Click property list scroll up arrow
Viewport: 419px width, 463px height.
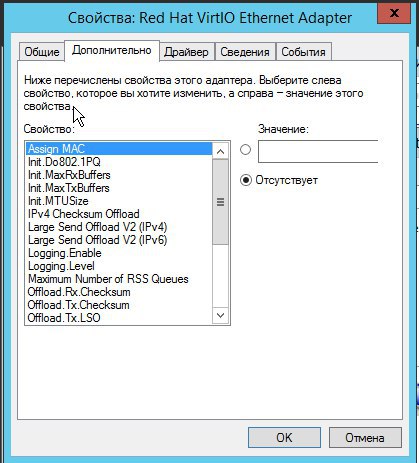(x=220, y=151)
